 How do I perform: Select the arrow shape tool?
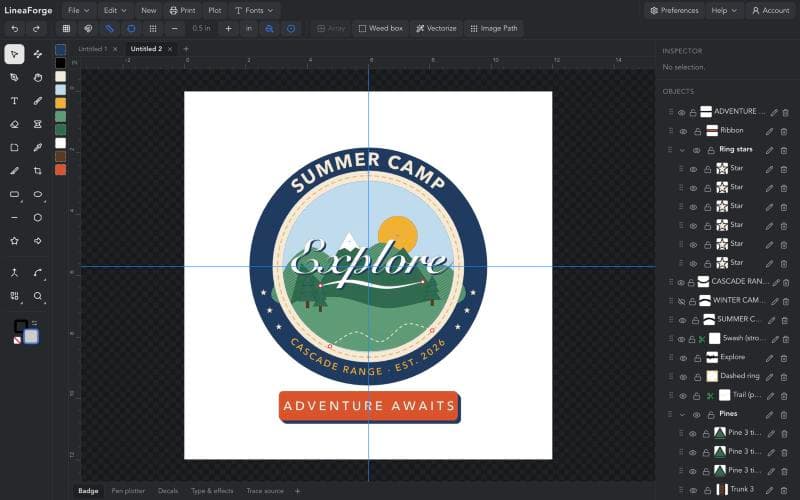coord(38,241)
